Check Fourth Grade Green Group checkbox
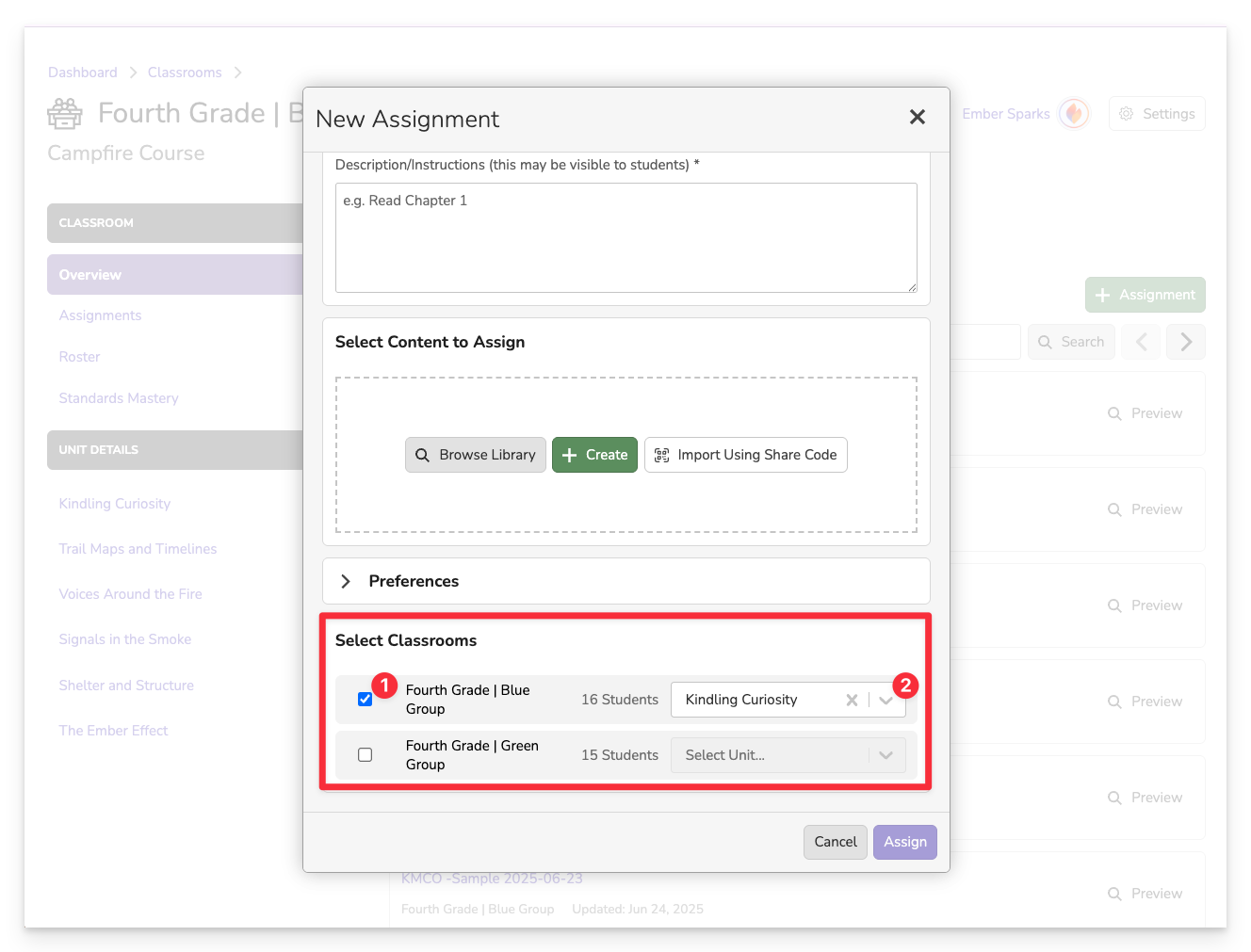The height and width of the screenshot is (952, 1251). point(365,755)
